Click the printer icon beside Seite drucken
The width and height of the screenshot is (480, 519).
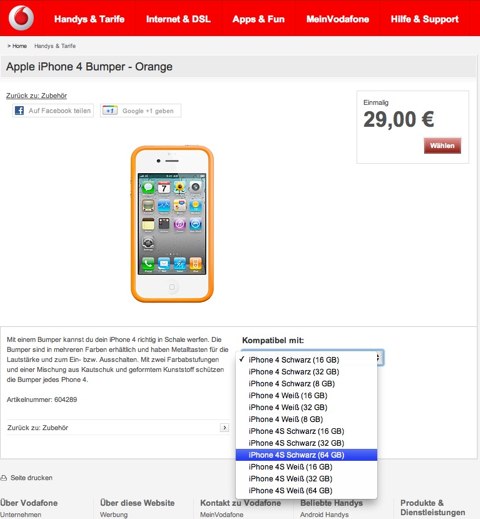4,478
